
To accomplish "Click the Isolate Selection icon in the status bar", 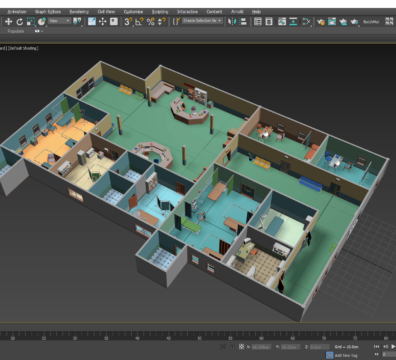I will (x=222, y=347).
